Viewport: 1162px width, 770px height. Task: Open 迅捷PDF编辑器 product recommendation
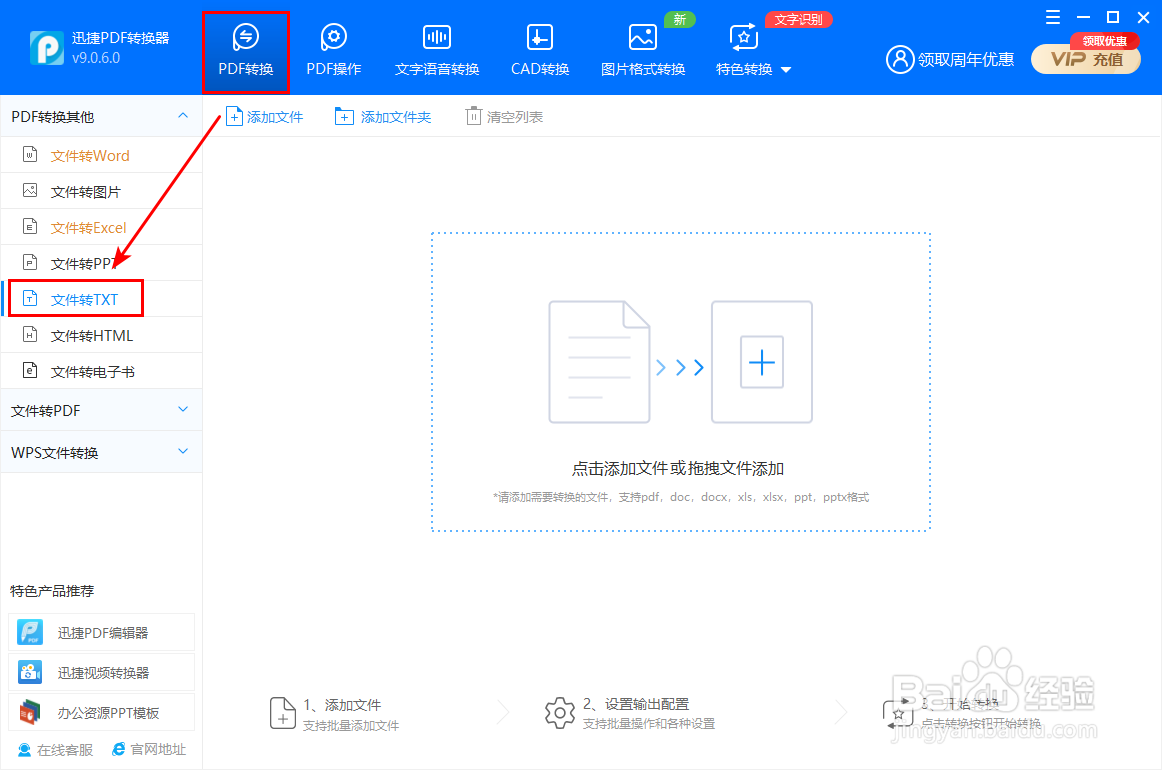[102, 632]
